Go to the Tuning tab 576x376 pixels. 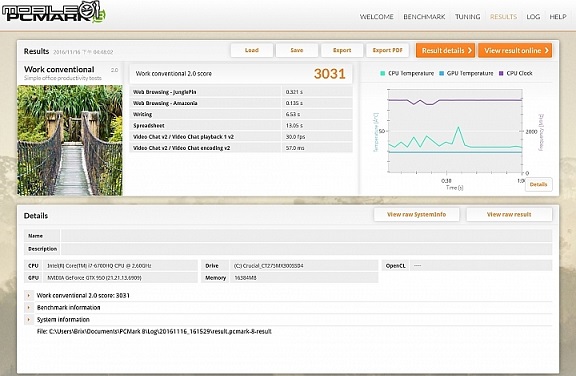pos(467,17)
